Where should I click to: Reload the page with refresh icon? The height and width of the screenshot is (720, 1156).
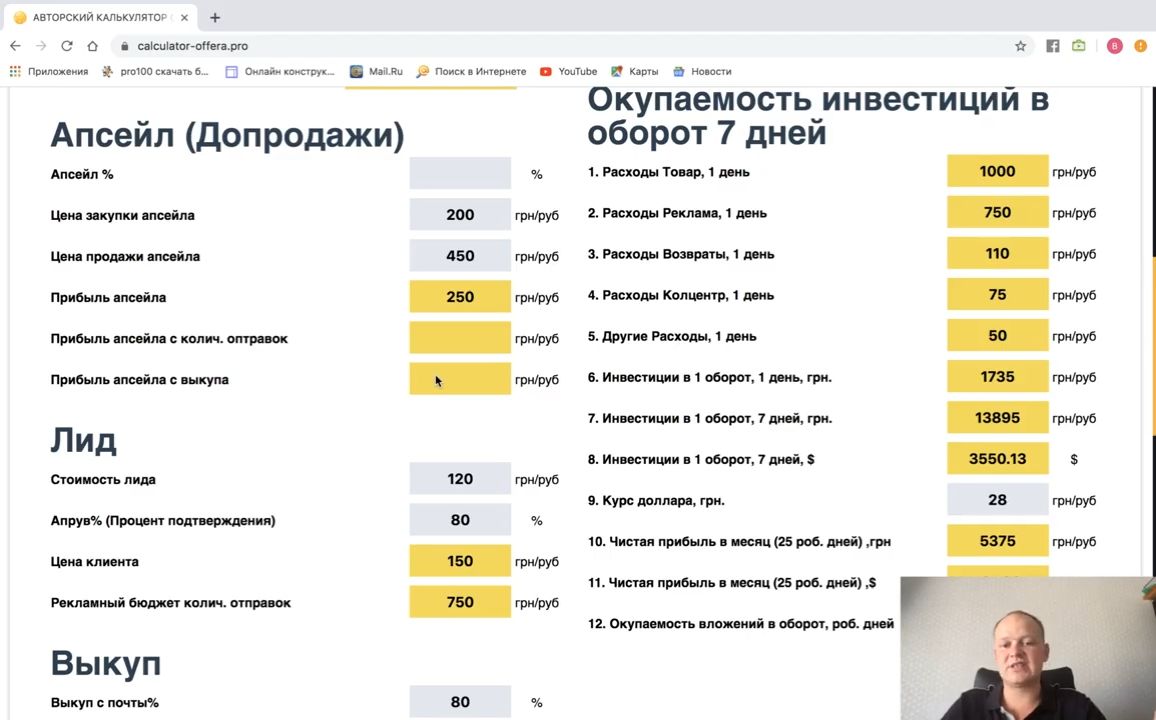67,46
